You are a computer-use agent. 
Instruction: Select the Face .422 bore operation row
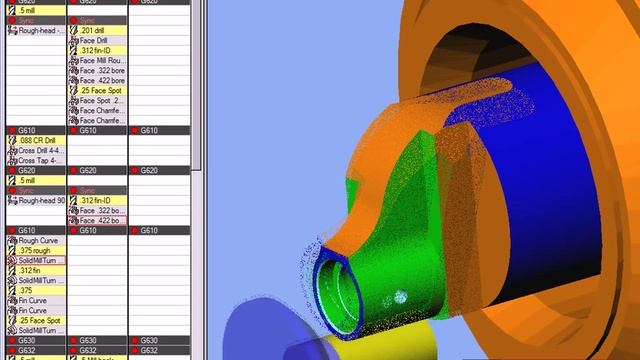(97, 80)
